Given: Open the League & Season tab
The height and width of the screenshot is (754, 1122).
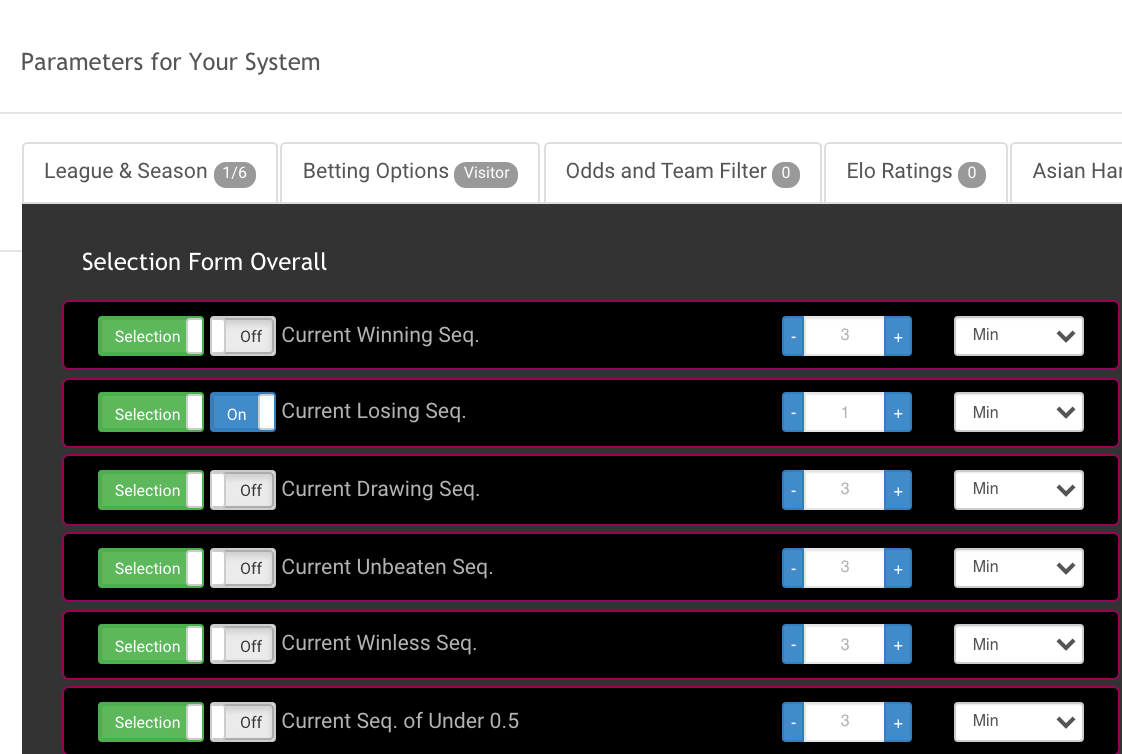Looking at the screenshot, I should 150,173.
